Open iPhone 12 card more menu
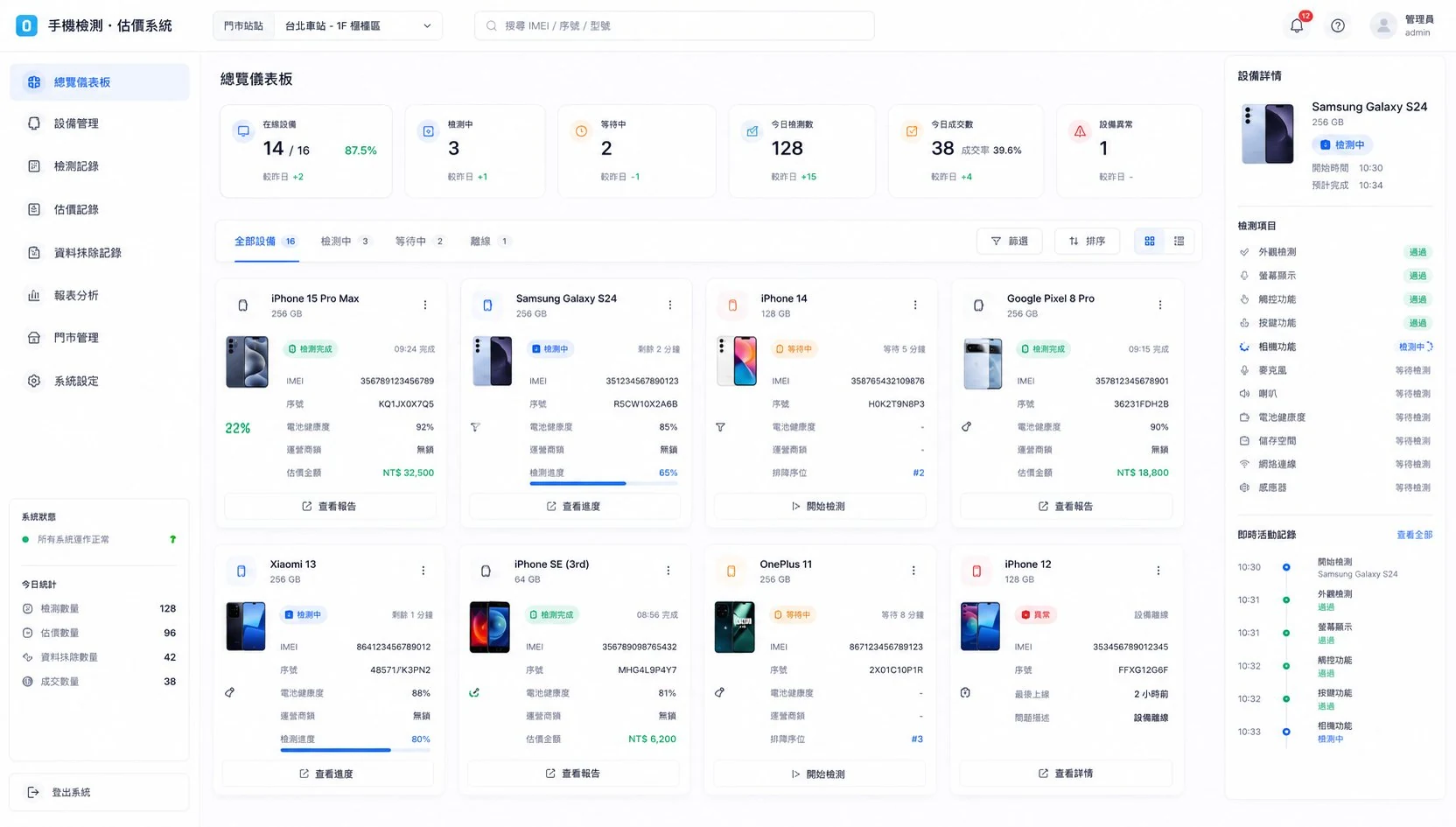Viewport: 1456px width, 827px height. tap(1158, 571)
